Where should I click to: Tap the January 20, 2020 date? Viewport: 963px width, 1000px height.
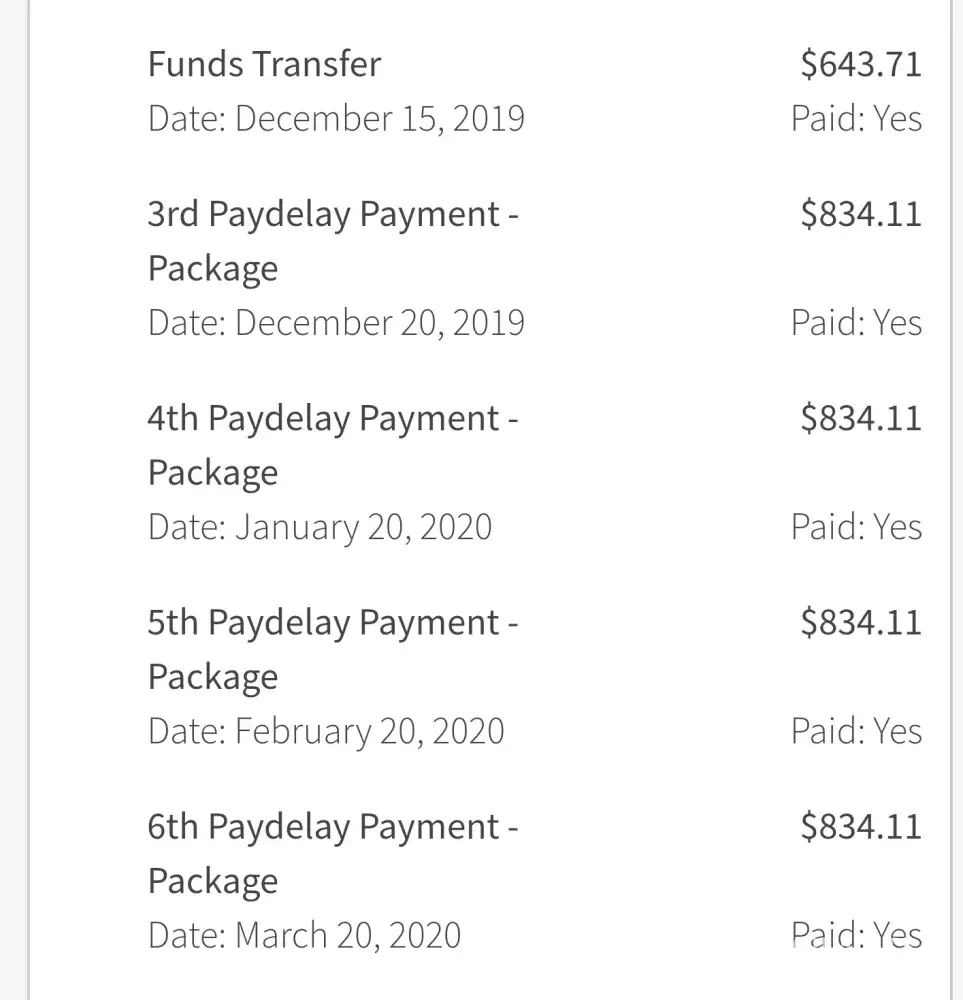point(320,527)
